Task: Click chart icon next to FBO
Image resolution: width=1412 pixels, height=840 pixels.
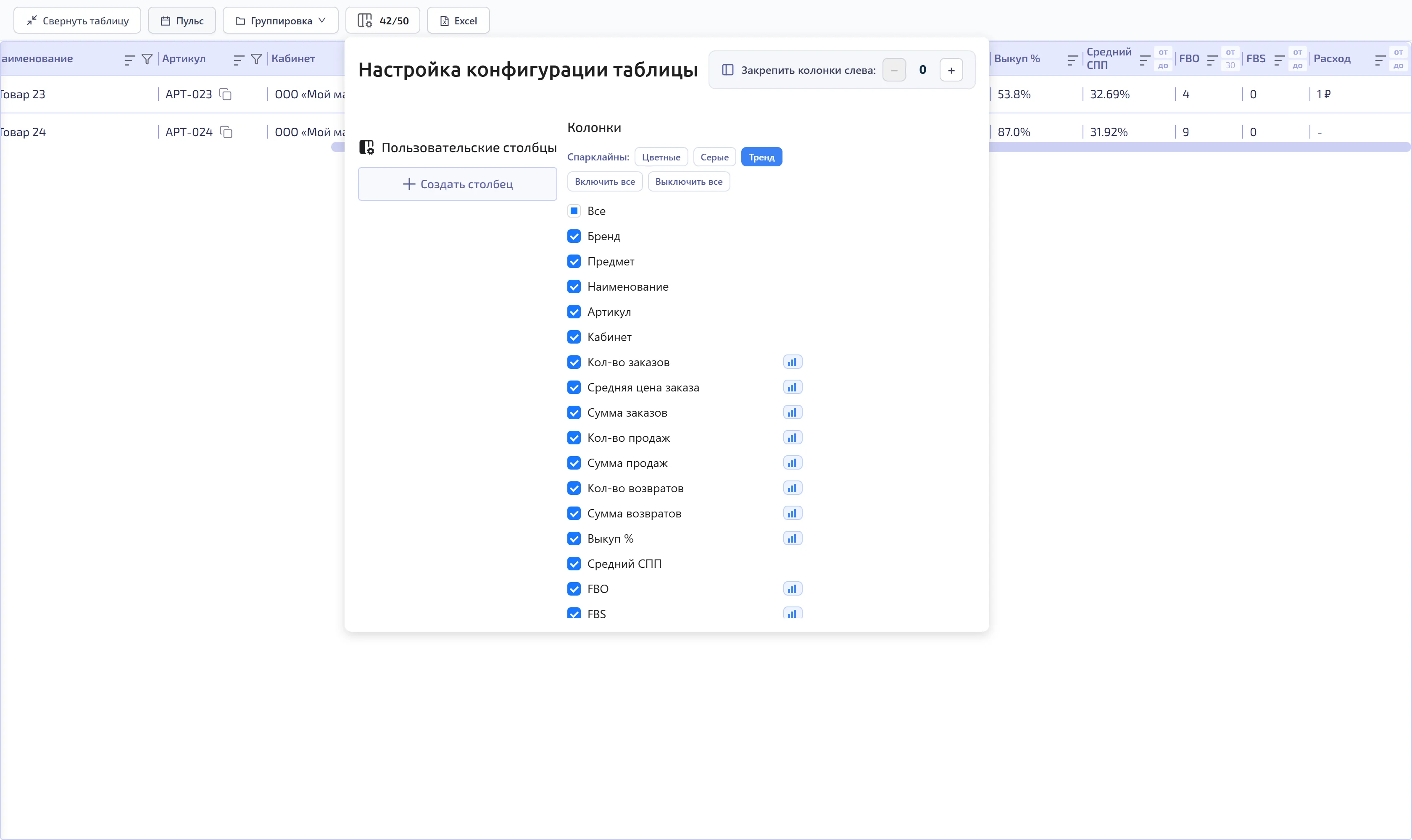Action: 793,589
